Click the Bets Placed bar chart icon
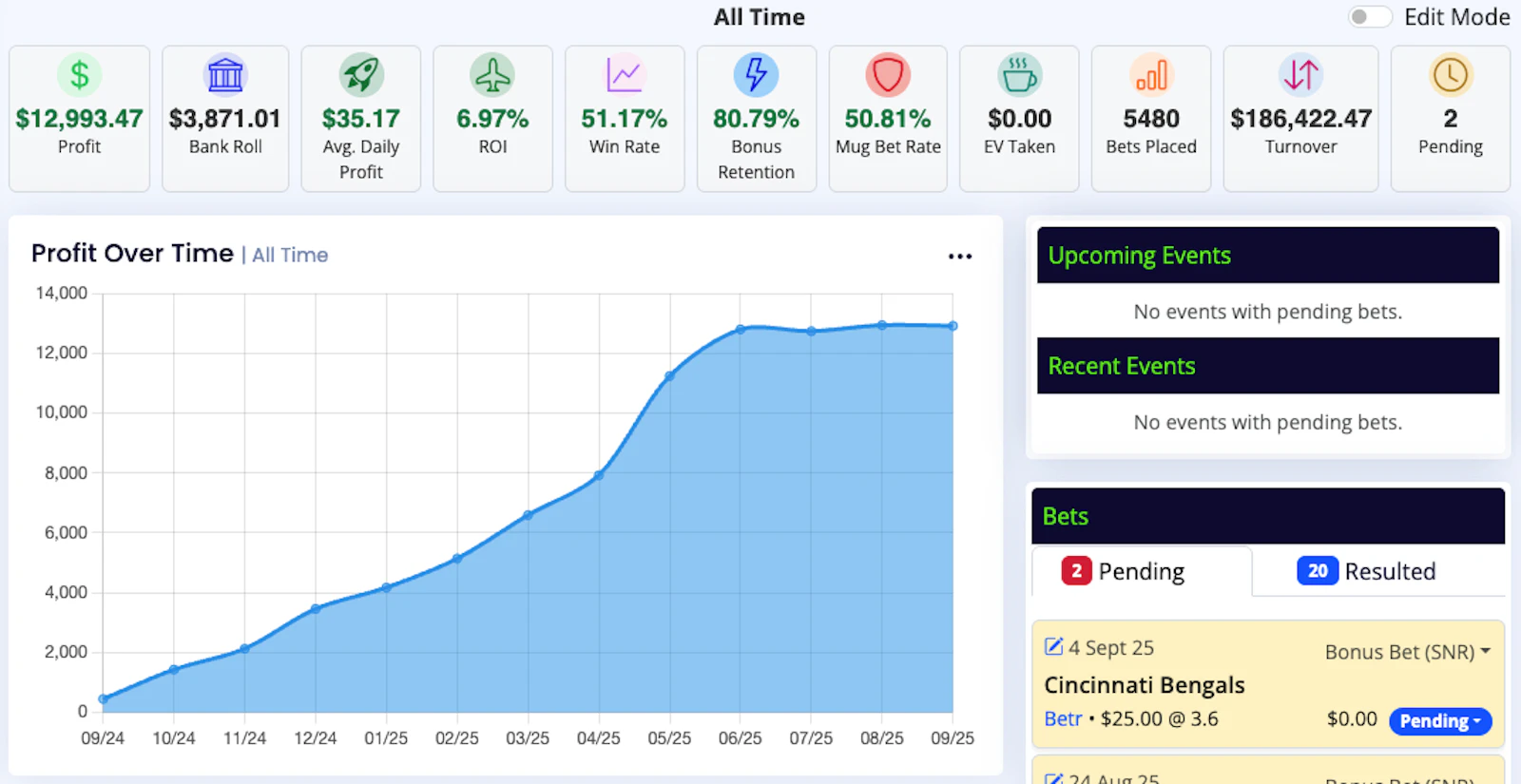Viewport: 1521px width, 784px height. tap(1151, 75)
